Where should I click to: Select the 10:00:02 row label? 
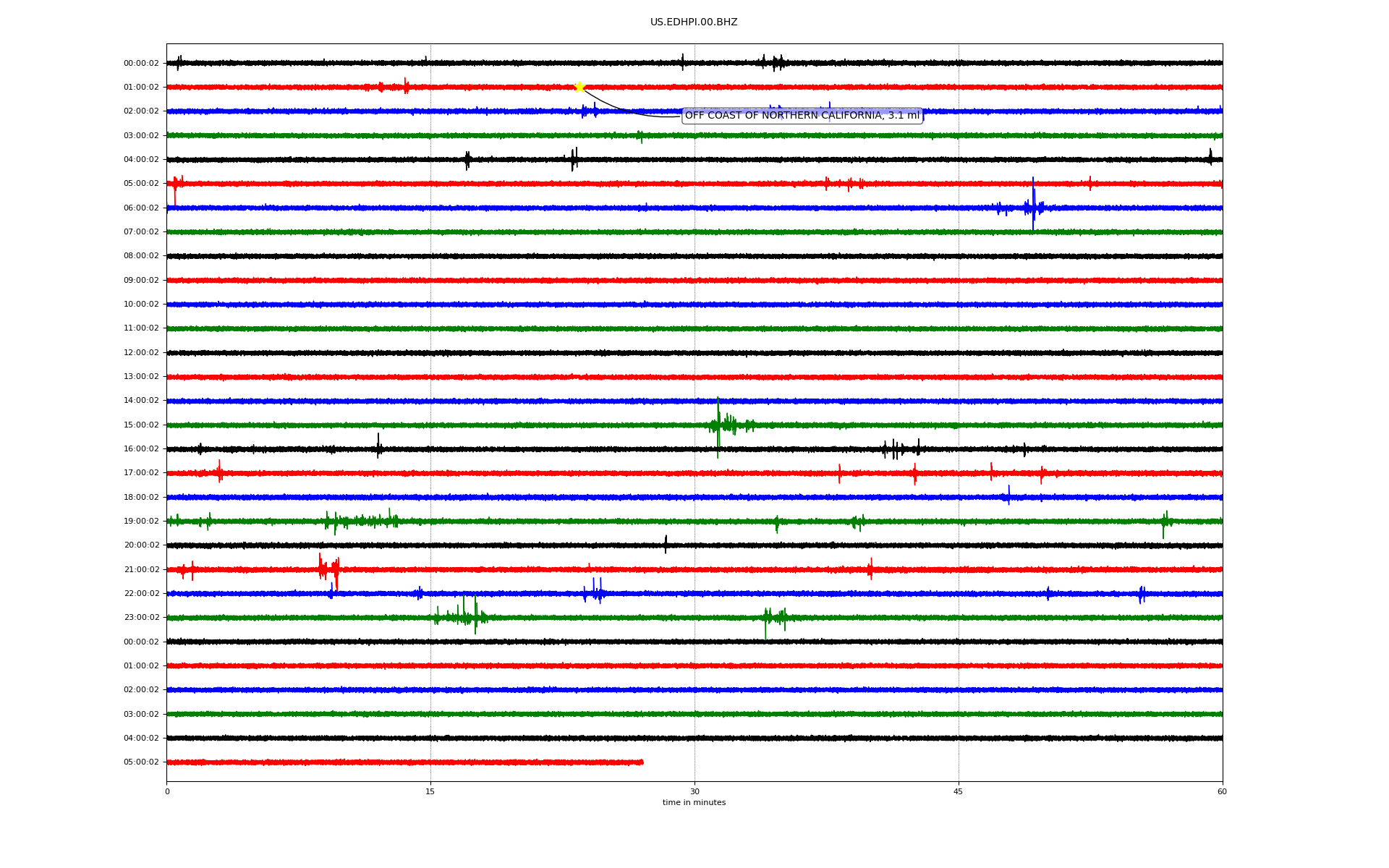click(141, 305)
